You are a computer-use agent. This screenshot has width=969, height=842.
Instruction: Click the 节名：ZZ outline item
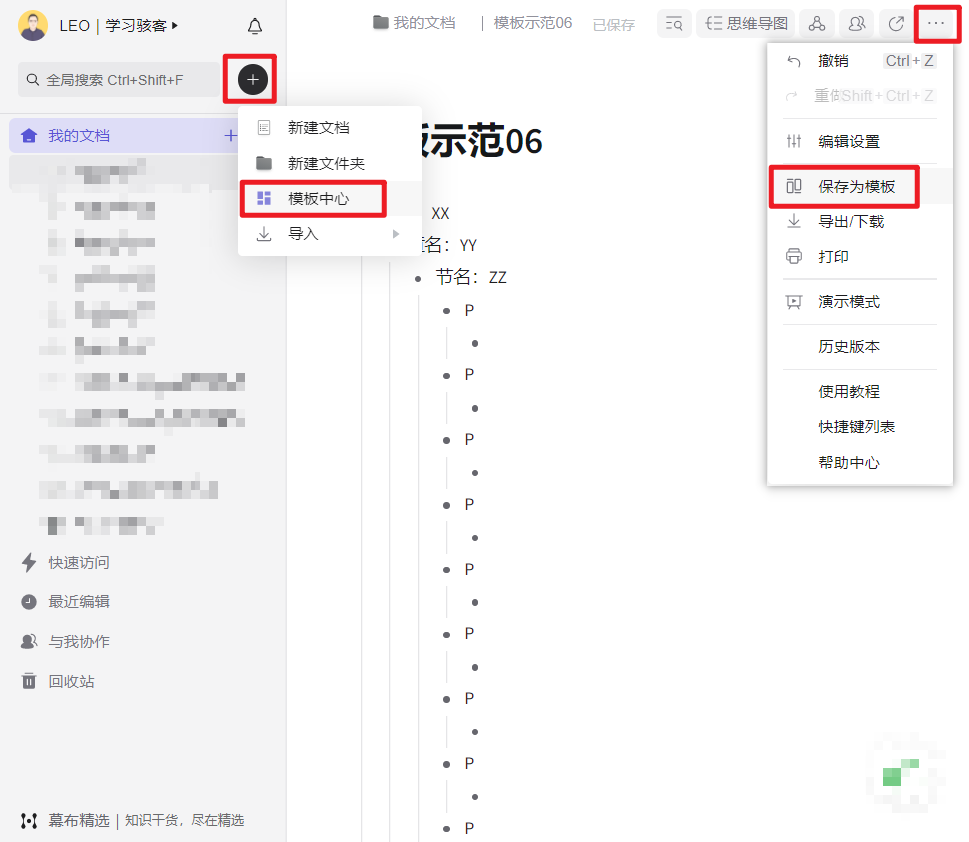click(471, 277)
